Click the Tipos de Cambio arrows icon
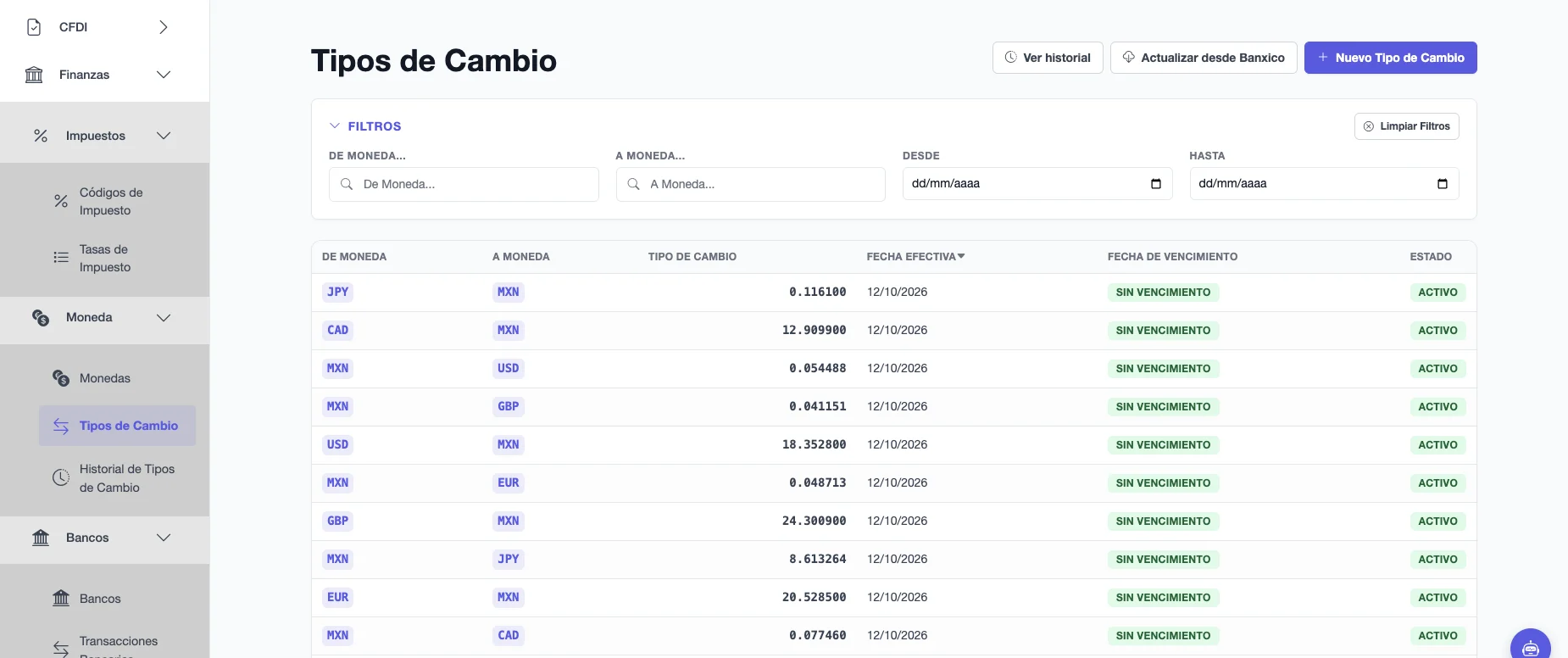This screenshot has height=658, width=1568. (61, 426)
